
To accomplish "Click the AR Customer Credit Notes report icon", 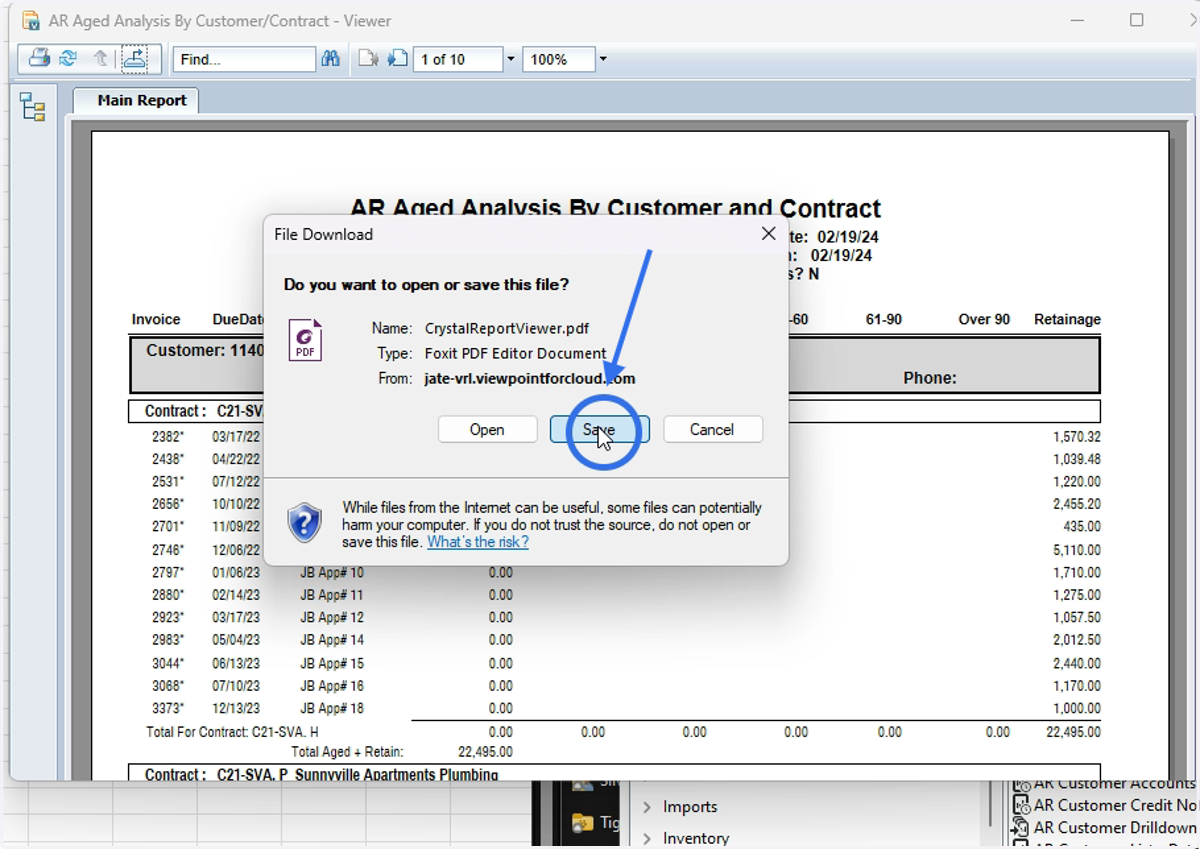I will pos(1021,805).
